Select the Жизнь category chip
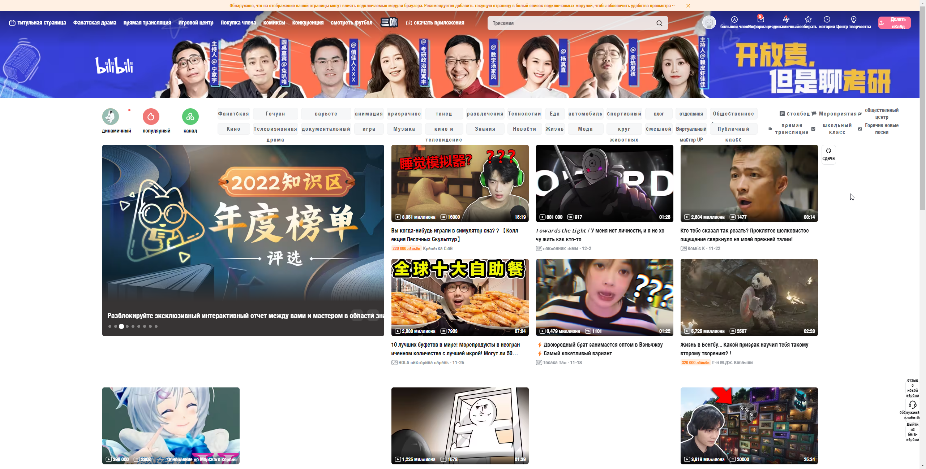Screen dimensions: 926x469 [554, 129]
